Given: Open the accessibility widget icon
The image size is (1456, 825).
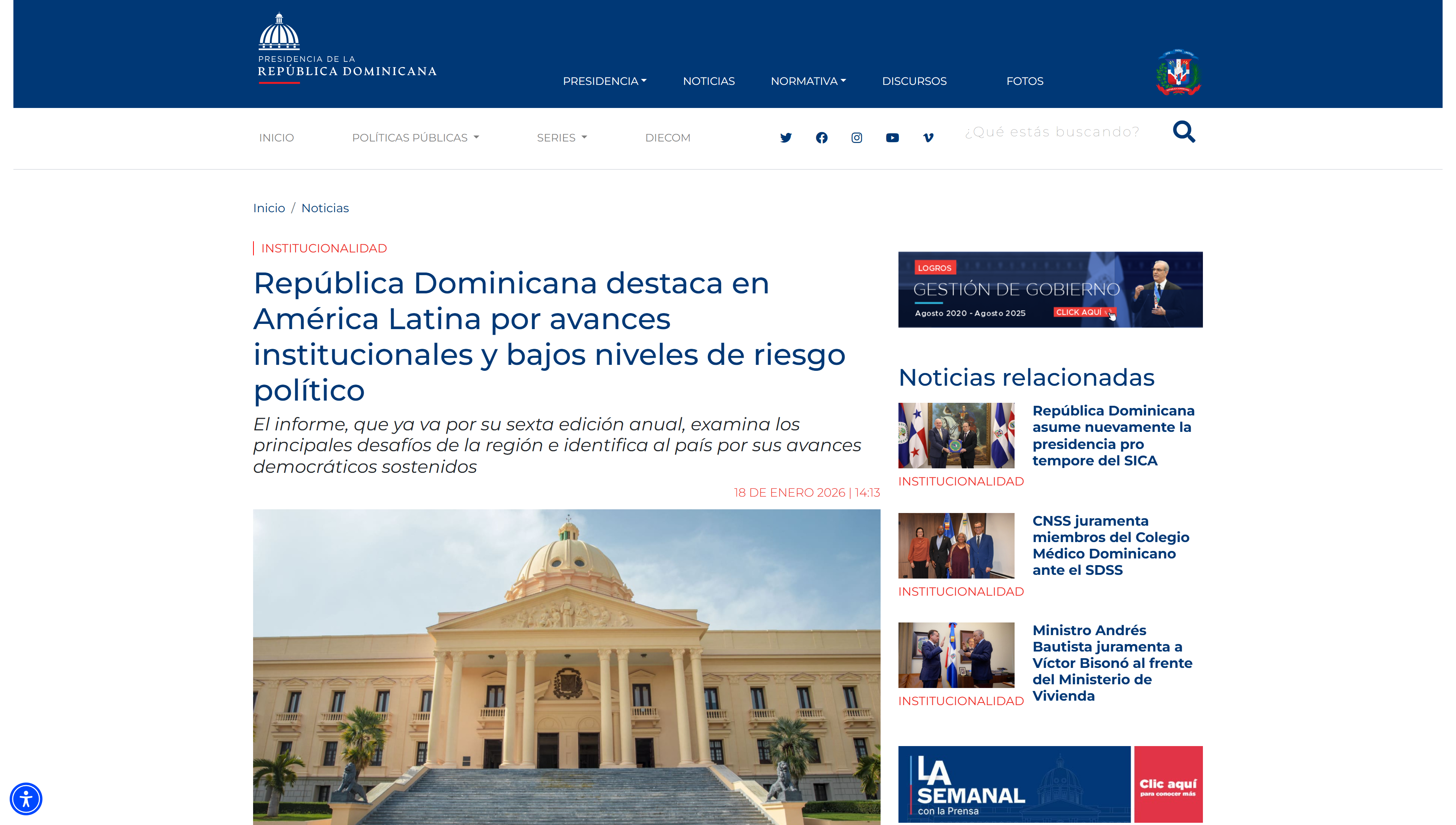Looking at the screenshot, I should (x=26, y=799).
